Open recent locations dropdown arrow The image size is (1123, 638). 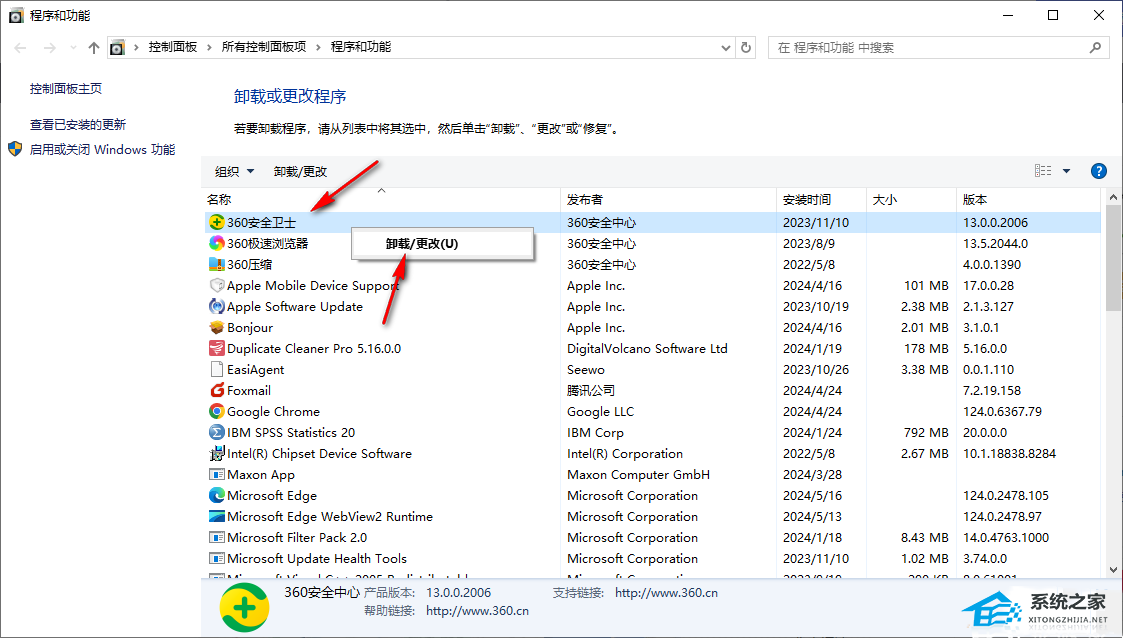(73, 48)
